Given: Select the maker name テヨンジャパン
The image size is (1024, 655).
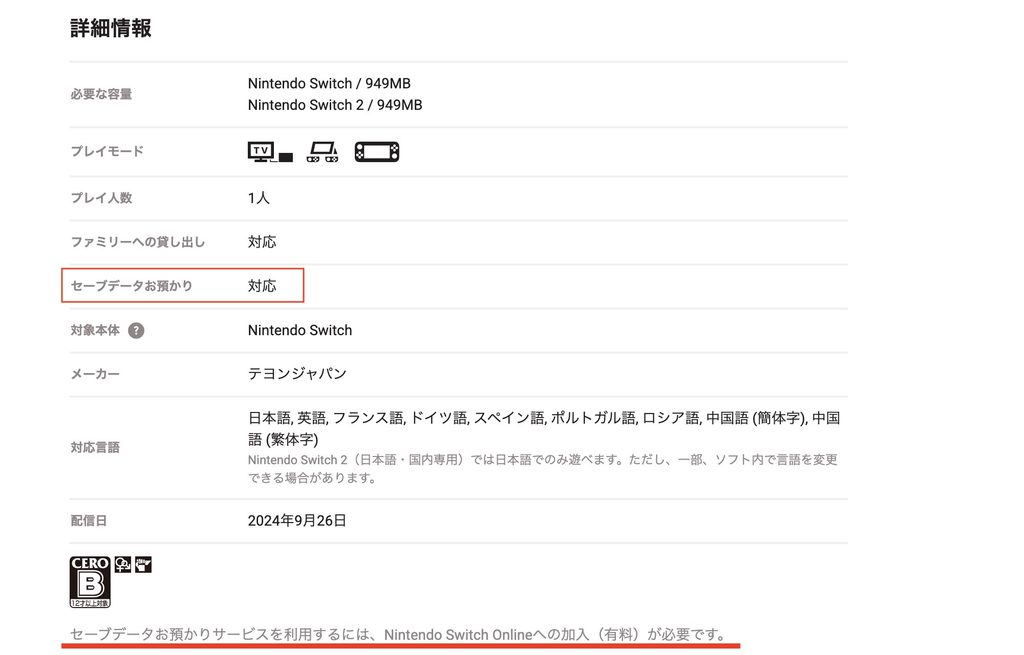Looking at the screenshot, I should 297,374.
